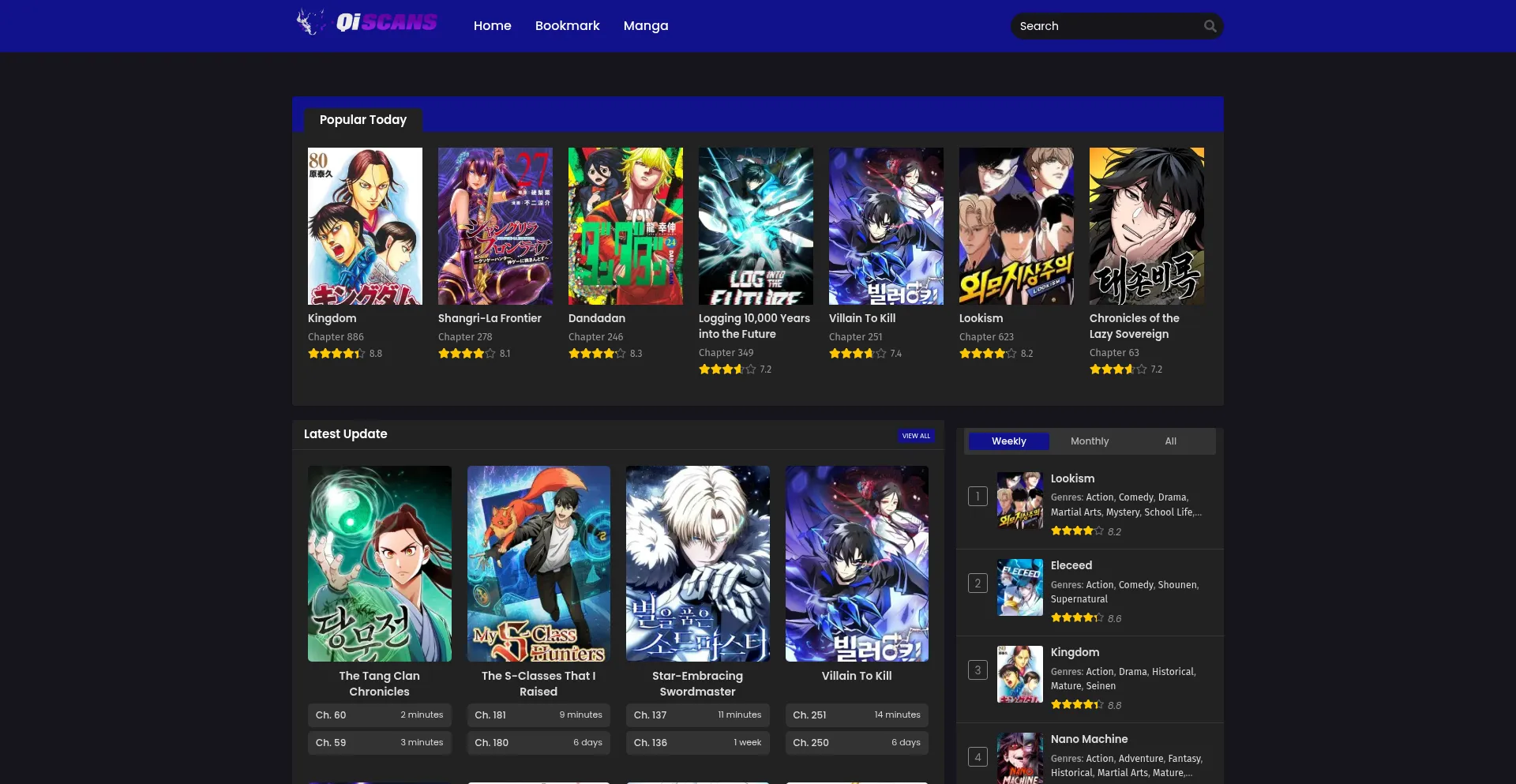Click Lookism star rating in Popular Today
Screen dimensions: 1516x784
pos(988,354)
